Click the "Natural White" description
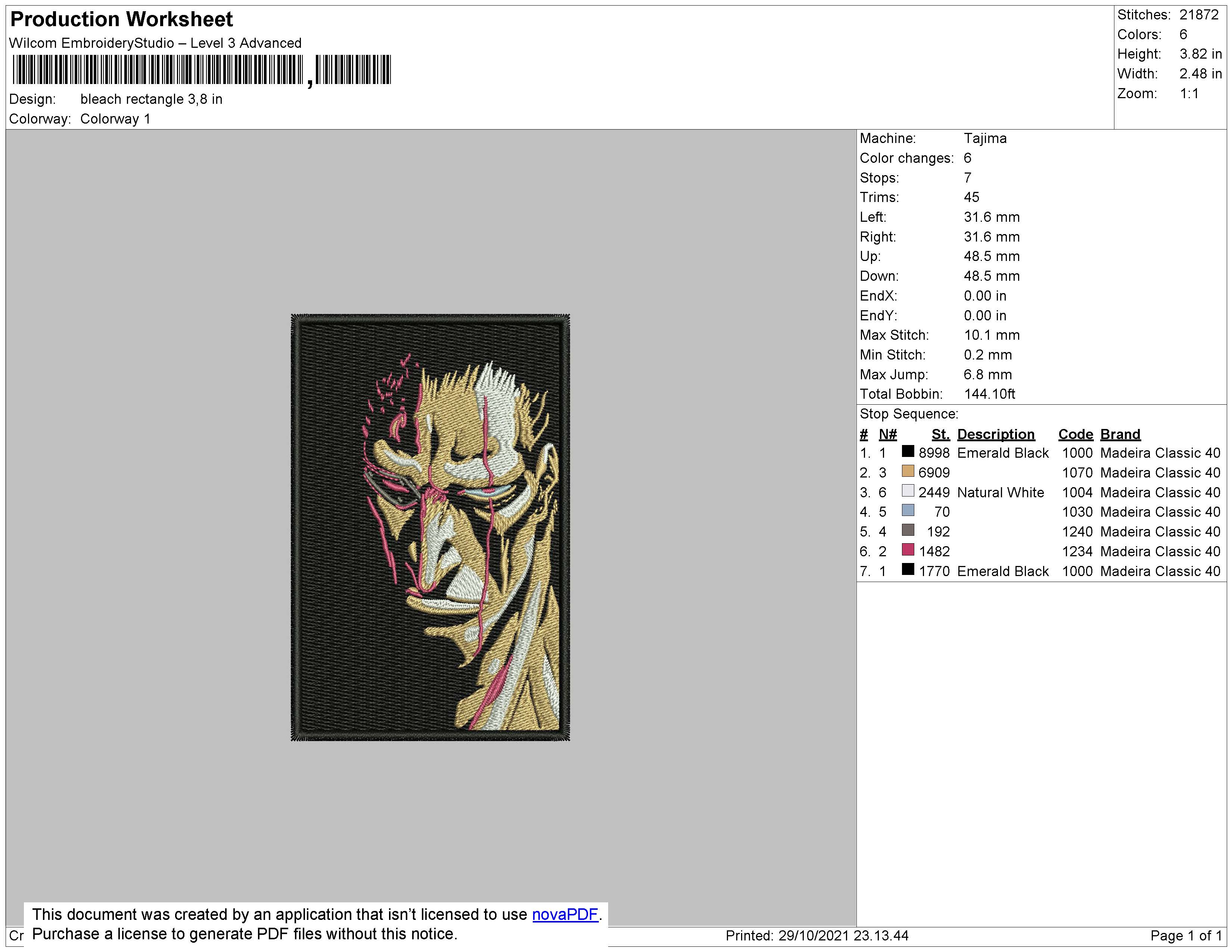The image size is (1232, 952). pos(1000,493)
